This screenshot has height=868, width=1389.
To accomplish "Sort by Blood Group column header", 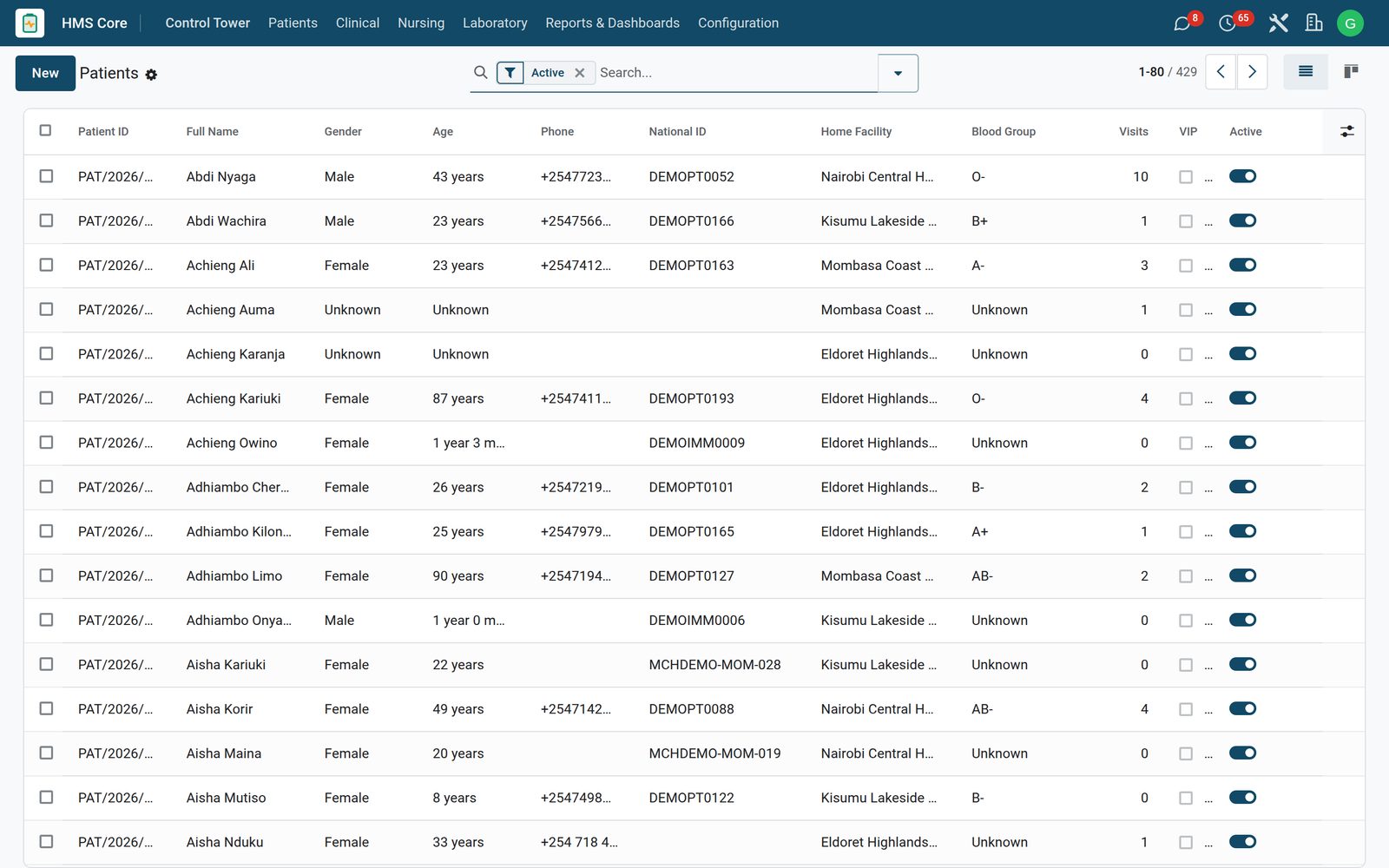I will click(1004, 132).
